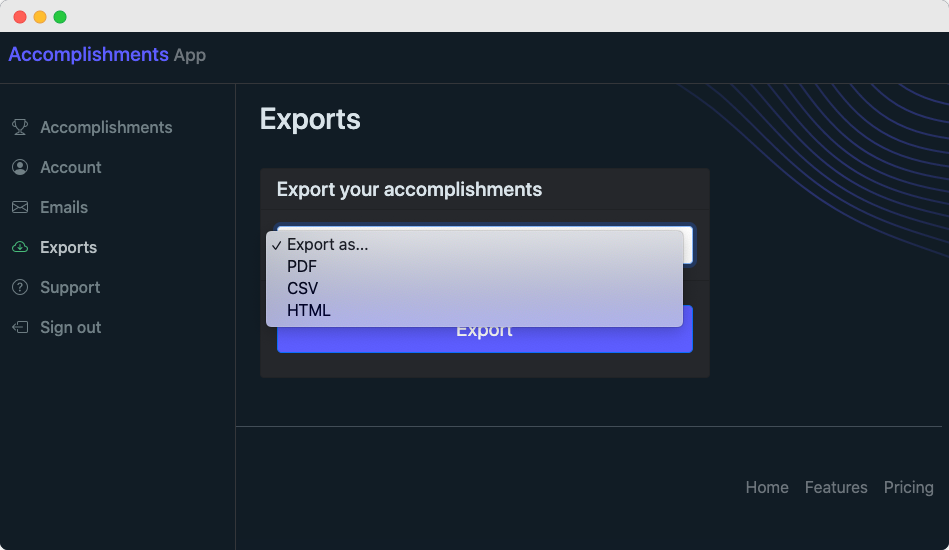Go to the Account page text link
This screenshot has width=949, height=550.
71,167
